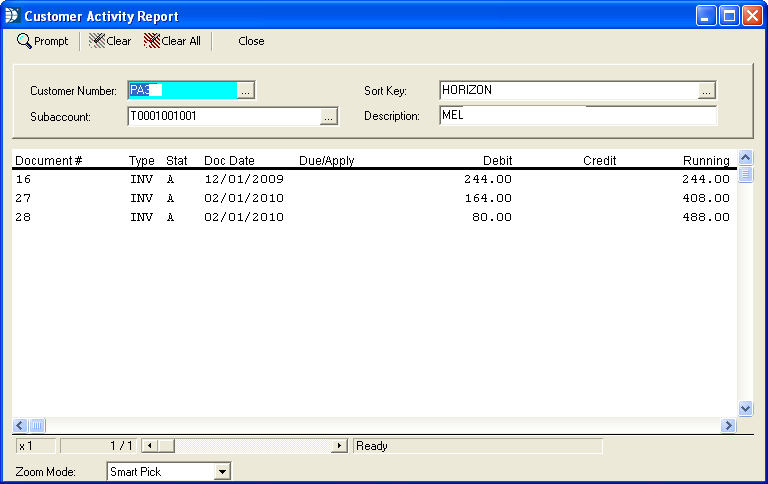This screenshot has width=768, height=484.
Task: Click the Description field containing MEL
Action: click(577, 115)
